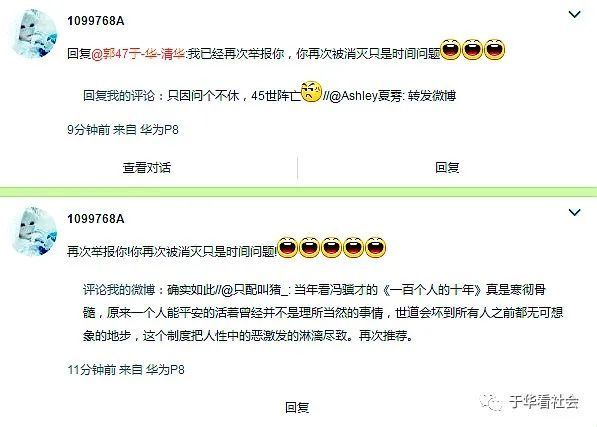This screenshot has width=597, height=427.
Task: Expand the chevron menu on first comment
Action: click(574, 15)
